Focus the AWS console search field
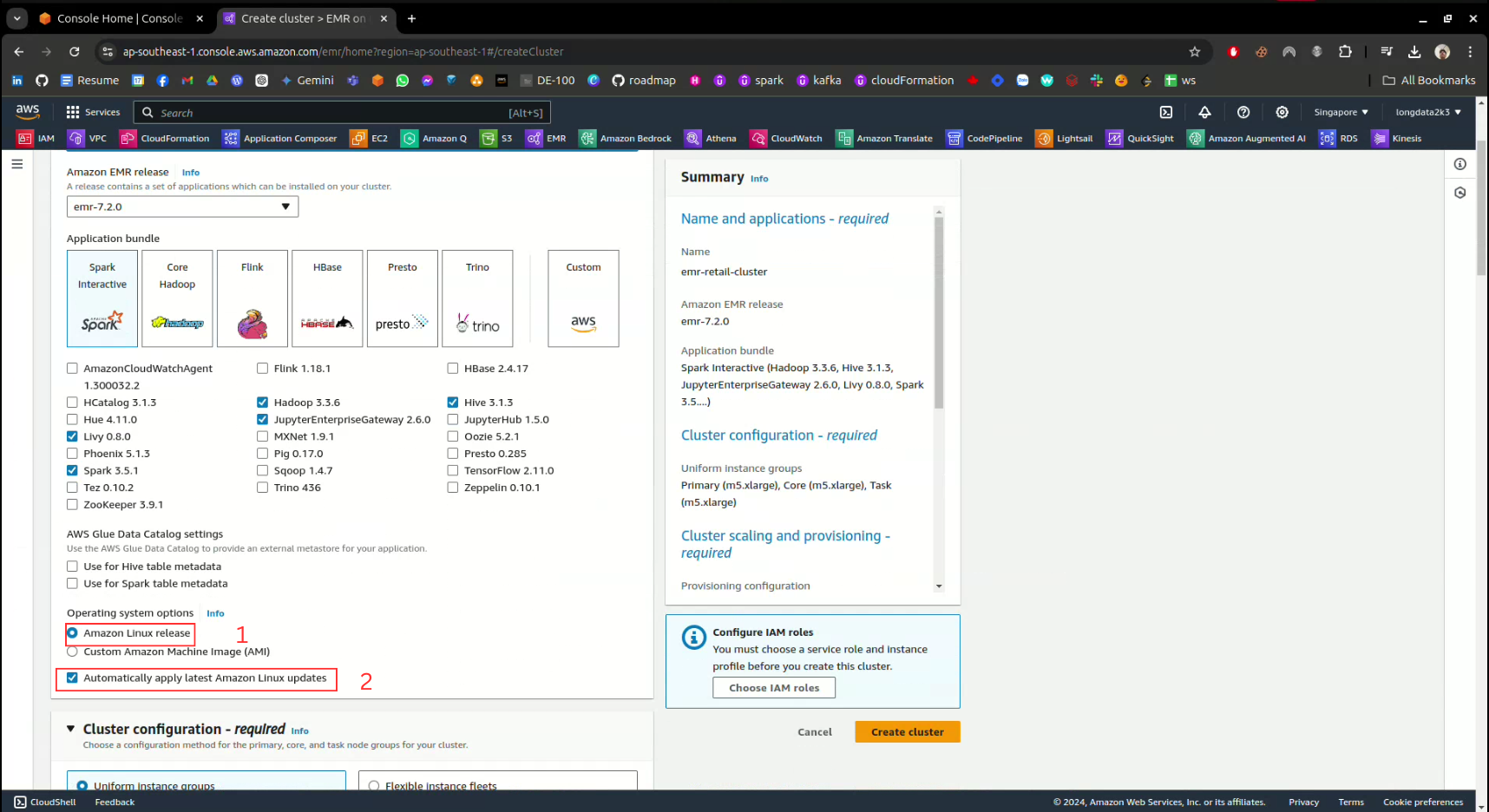The height and width of the screenshot is (812, 1489). pos(330,113)
